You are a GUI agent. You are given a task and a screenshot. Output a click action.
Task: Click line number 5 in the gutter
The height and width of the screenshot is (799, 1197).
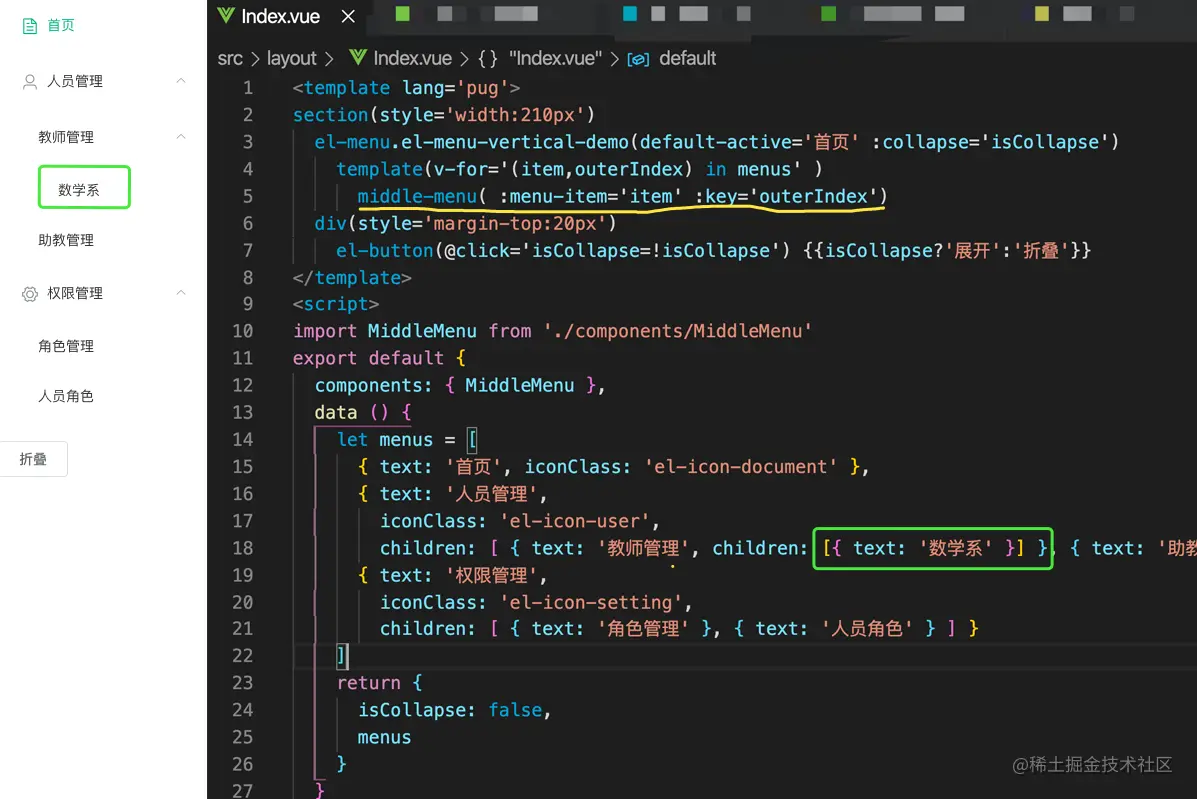click(247, 196)
